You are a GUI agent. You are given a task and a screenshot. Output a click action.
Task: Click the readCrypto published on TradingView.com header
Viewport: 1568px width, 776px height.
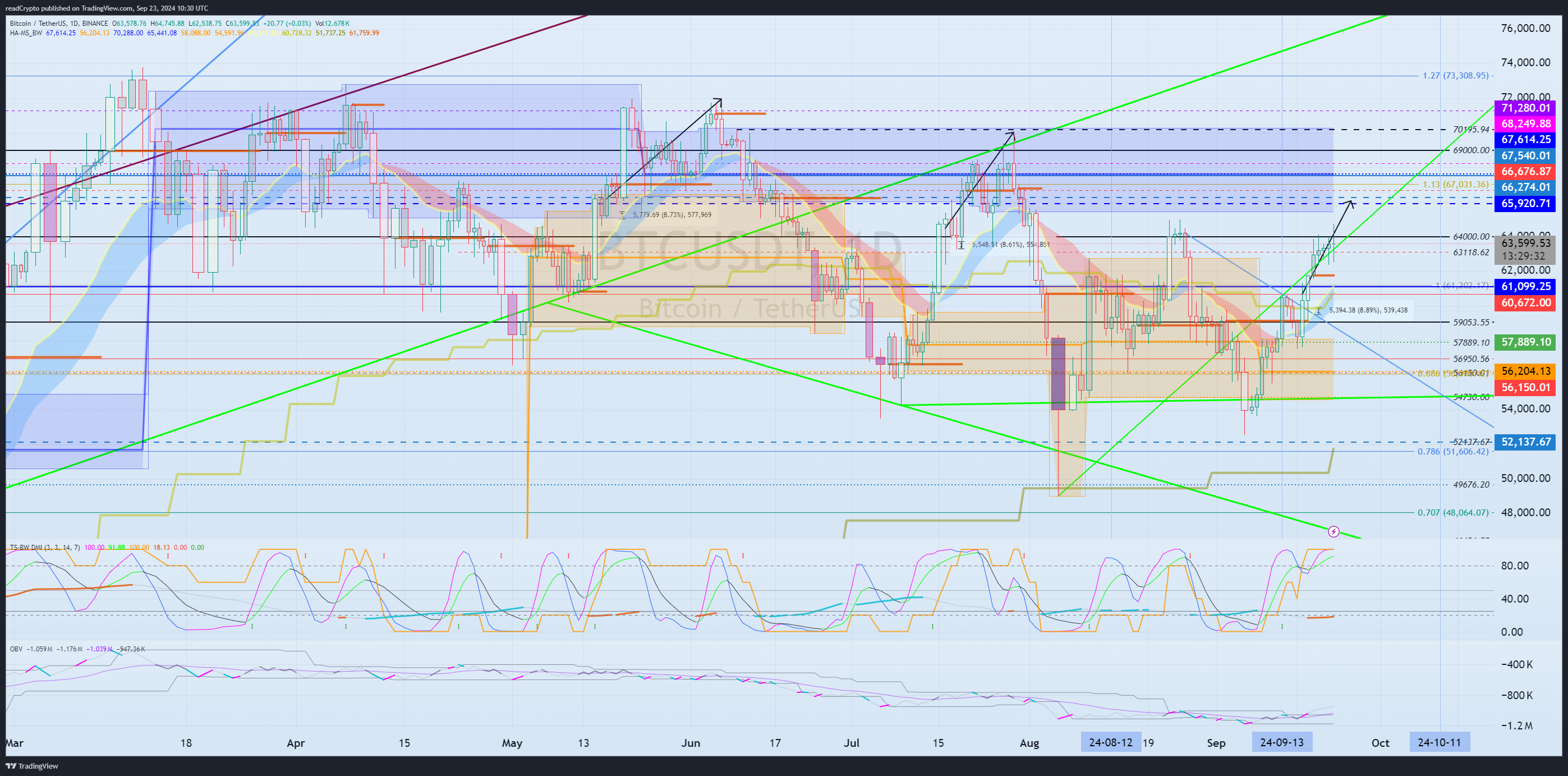click(107, 8)
